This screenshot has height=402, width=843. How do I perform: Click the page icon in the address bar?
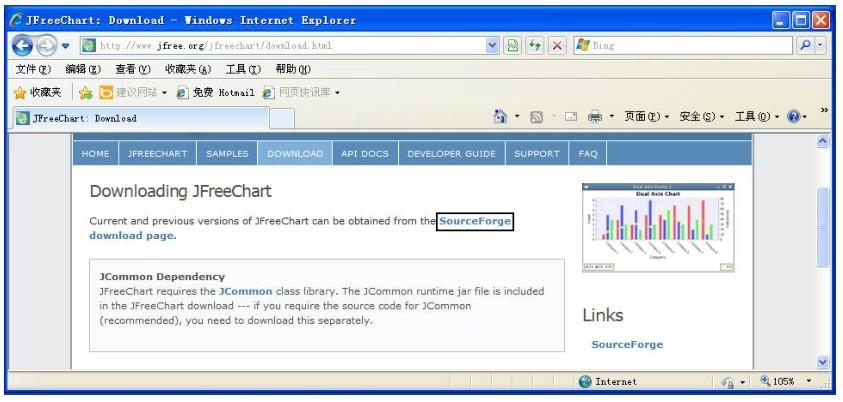click(x=88, y=46)
